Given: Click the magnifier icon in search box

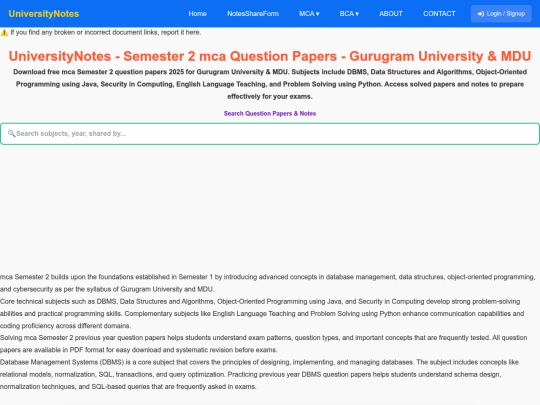Looking at the screenshot, I should 11,134.
